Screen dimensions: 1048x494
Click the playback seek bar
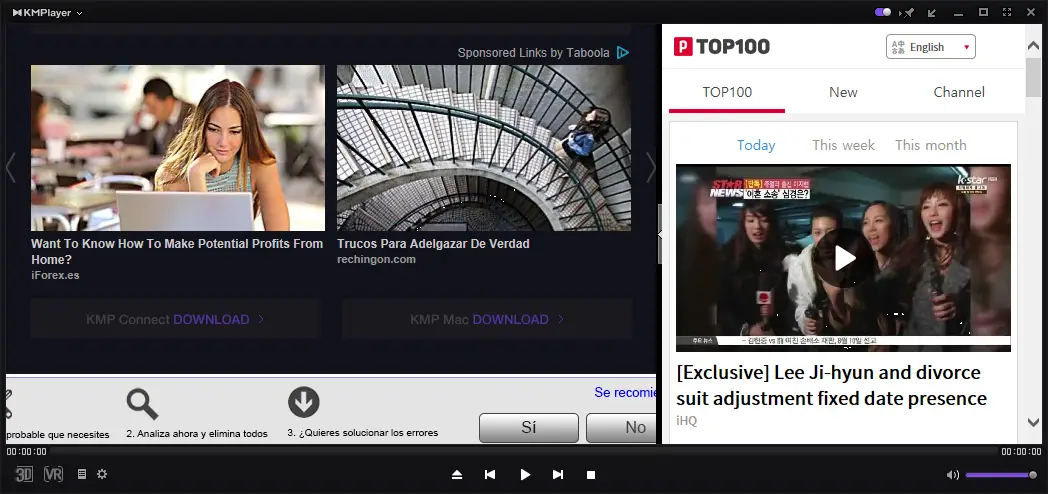[524, 452]
